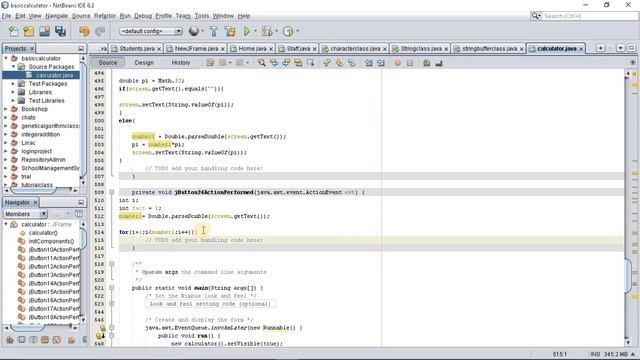Viewport: 640px width, 360px height.
Task: Click the Comment icon in editor toolbar
Action: pos(427,63)
